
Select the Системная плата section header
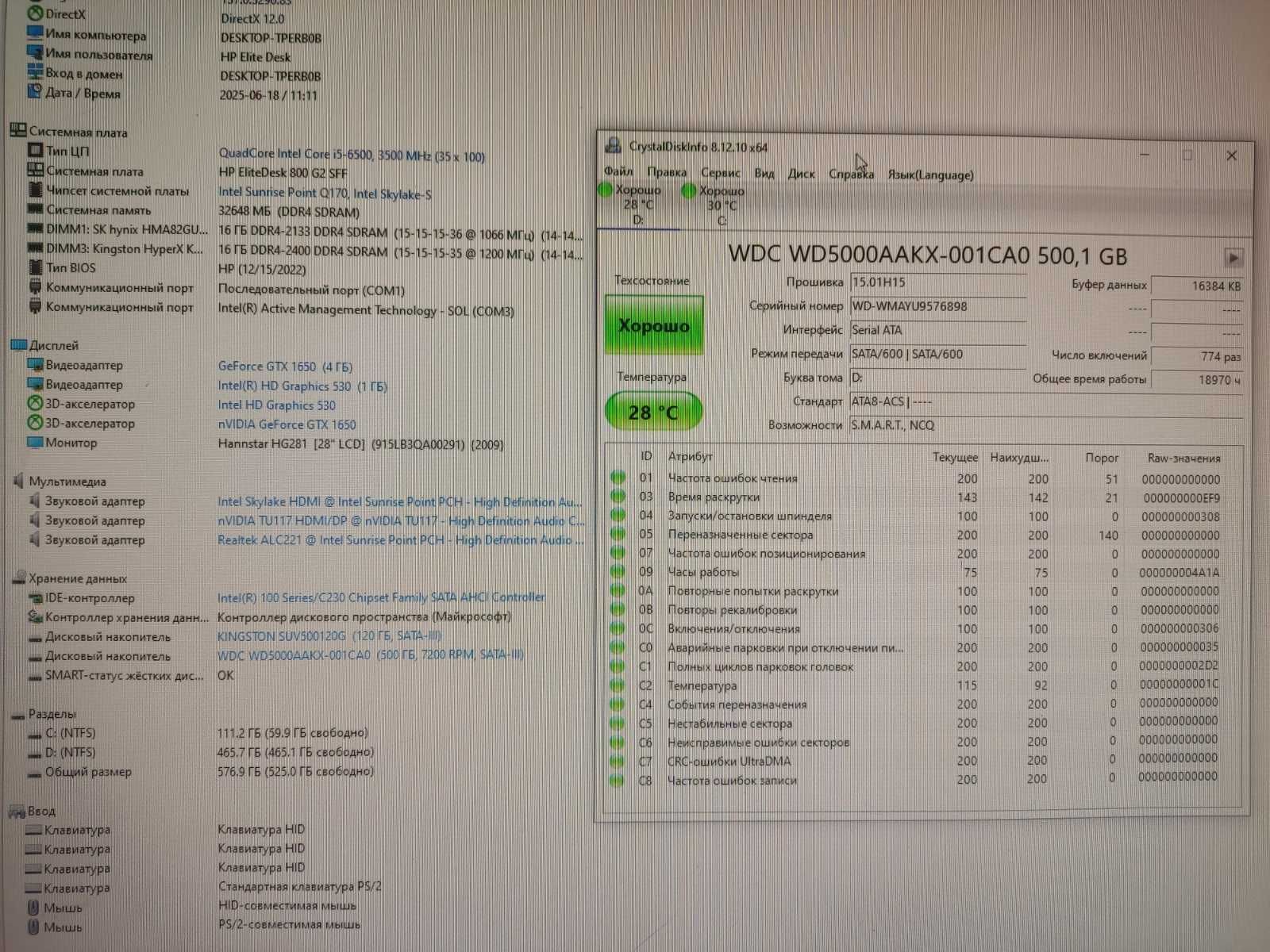tap(78, 132)
